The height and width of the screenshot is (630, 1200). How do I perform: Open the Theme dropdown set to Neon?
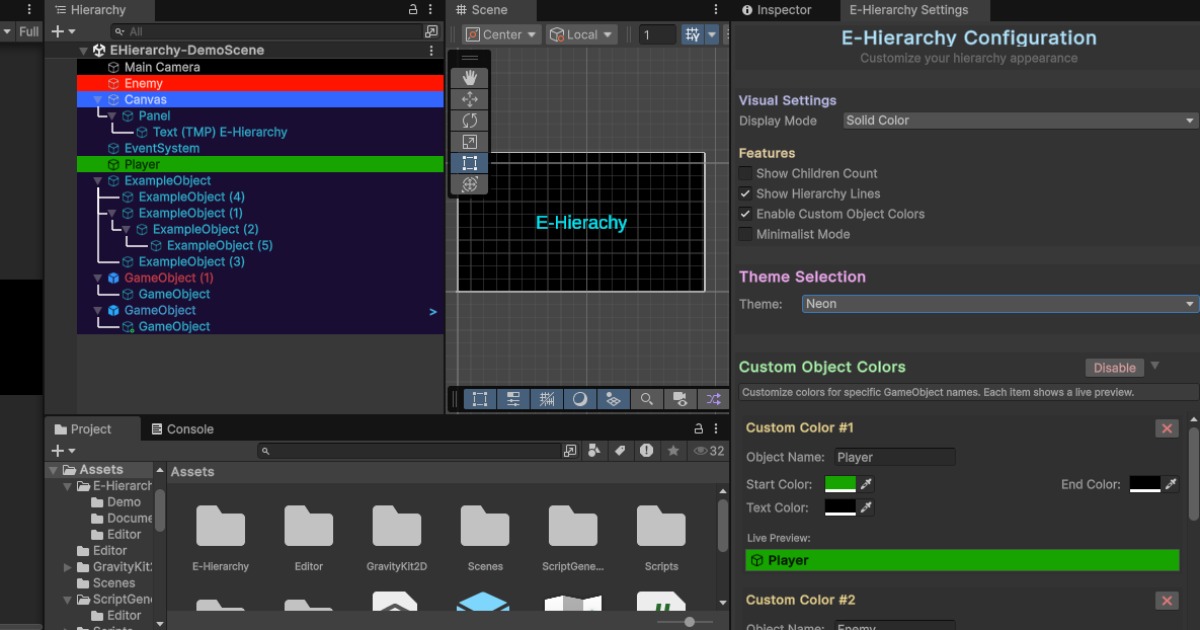point(997,303)
